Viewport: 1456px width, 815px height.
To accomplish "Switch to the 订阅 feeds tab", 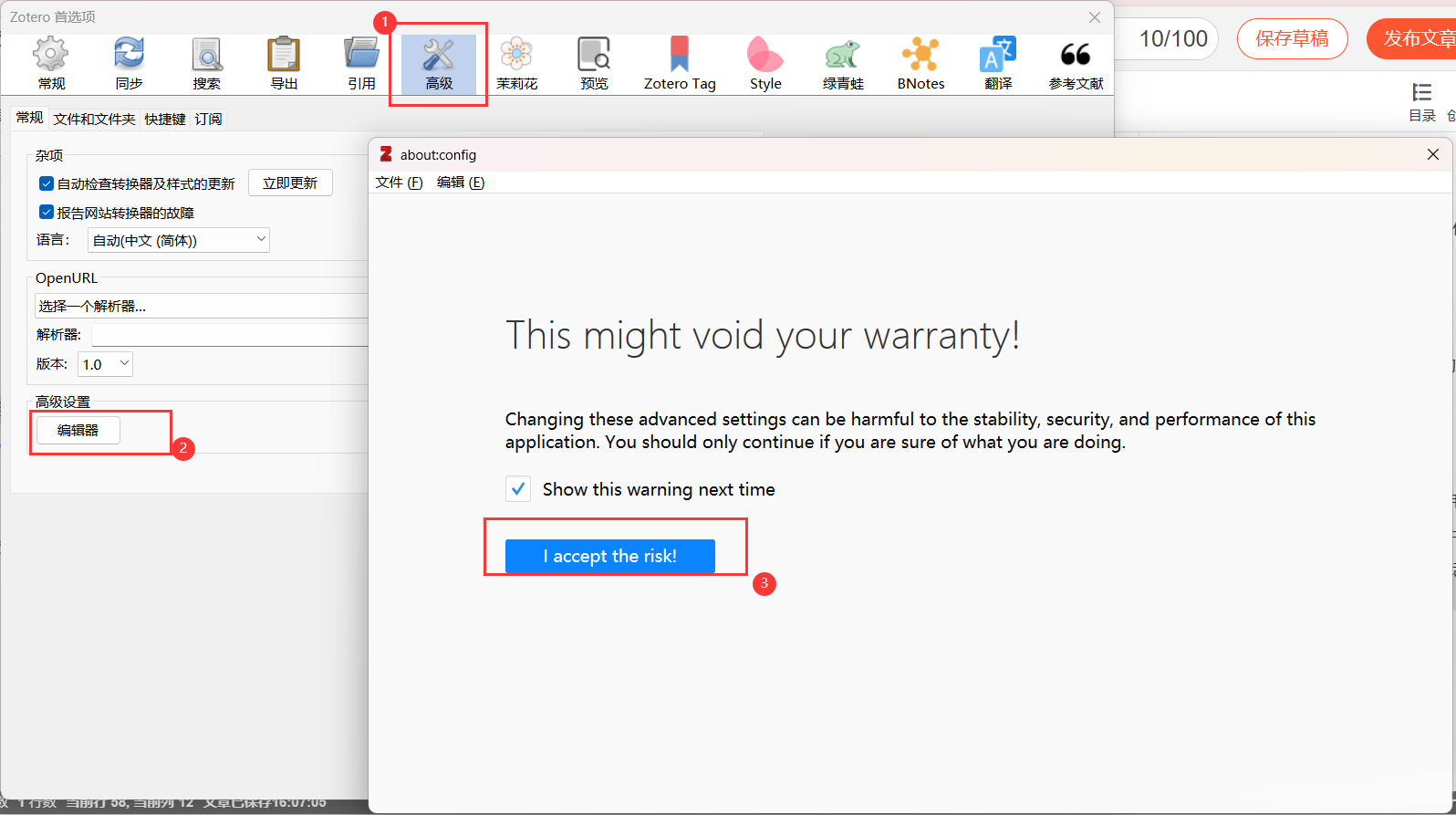I will 208,119.
